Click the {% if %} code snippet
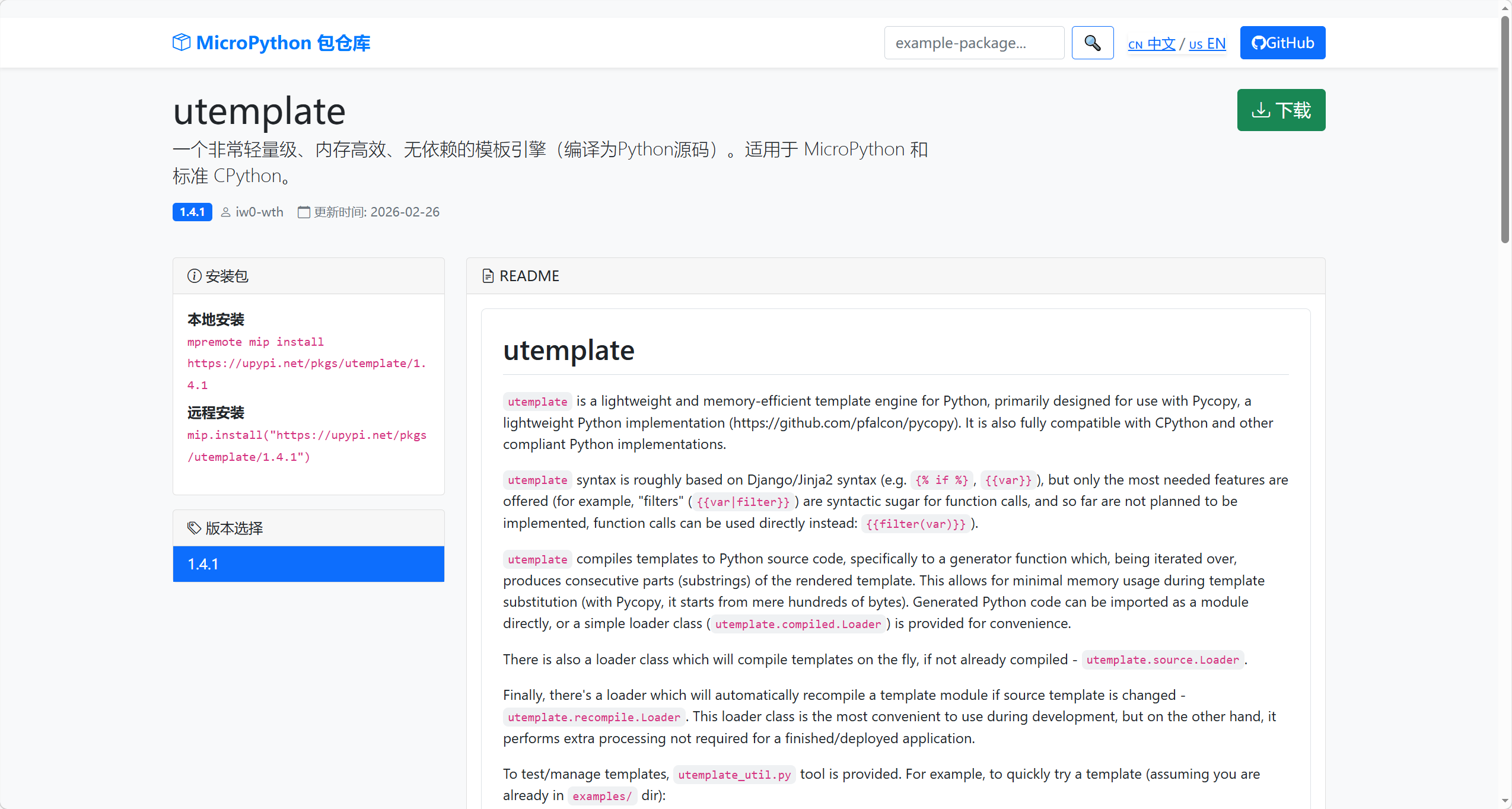The width and height of the screenshot is (1512, 809). click(941, 480)
